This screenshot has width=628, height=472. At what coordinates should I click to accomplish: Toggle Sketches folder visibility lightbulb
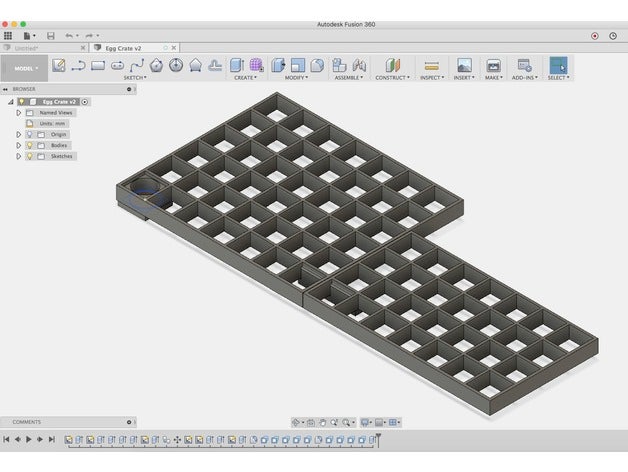tap(29, 156)
